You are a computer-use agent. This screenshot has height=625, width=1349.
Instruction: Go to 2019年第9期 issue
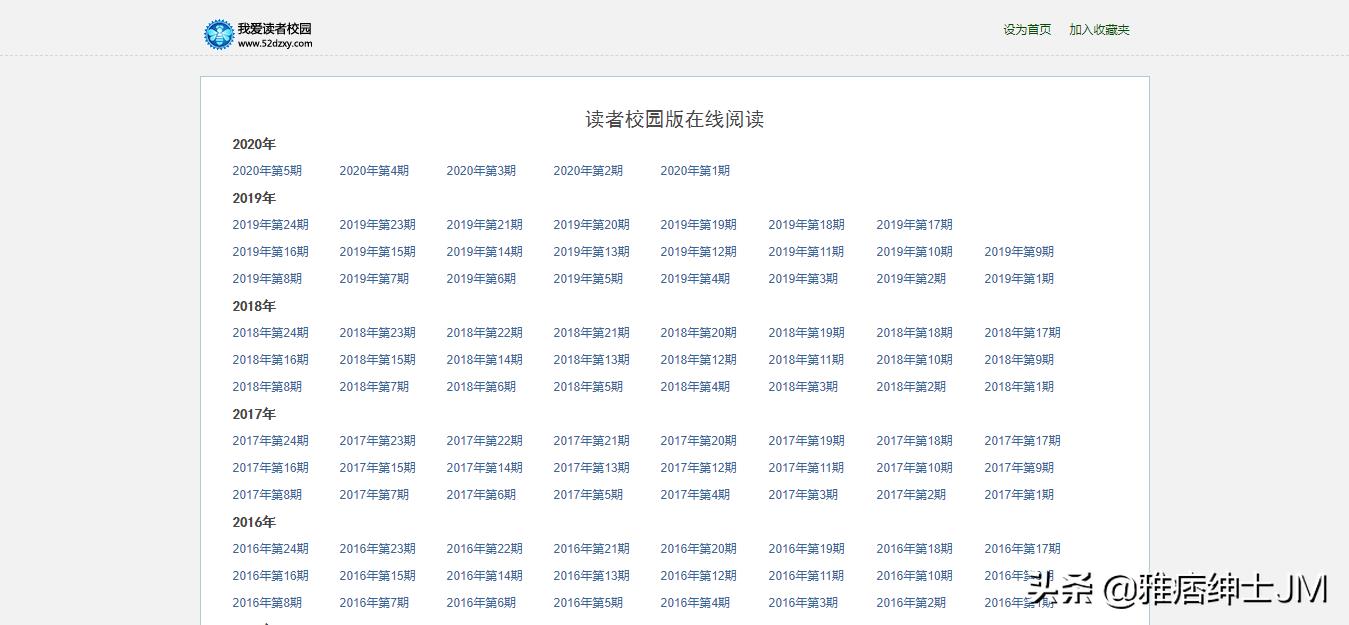click(1019, 252)
